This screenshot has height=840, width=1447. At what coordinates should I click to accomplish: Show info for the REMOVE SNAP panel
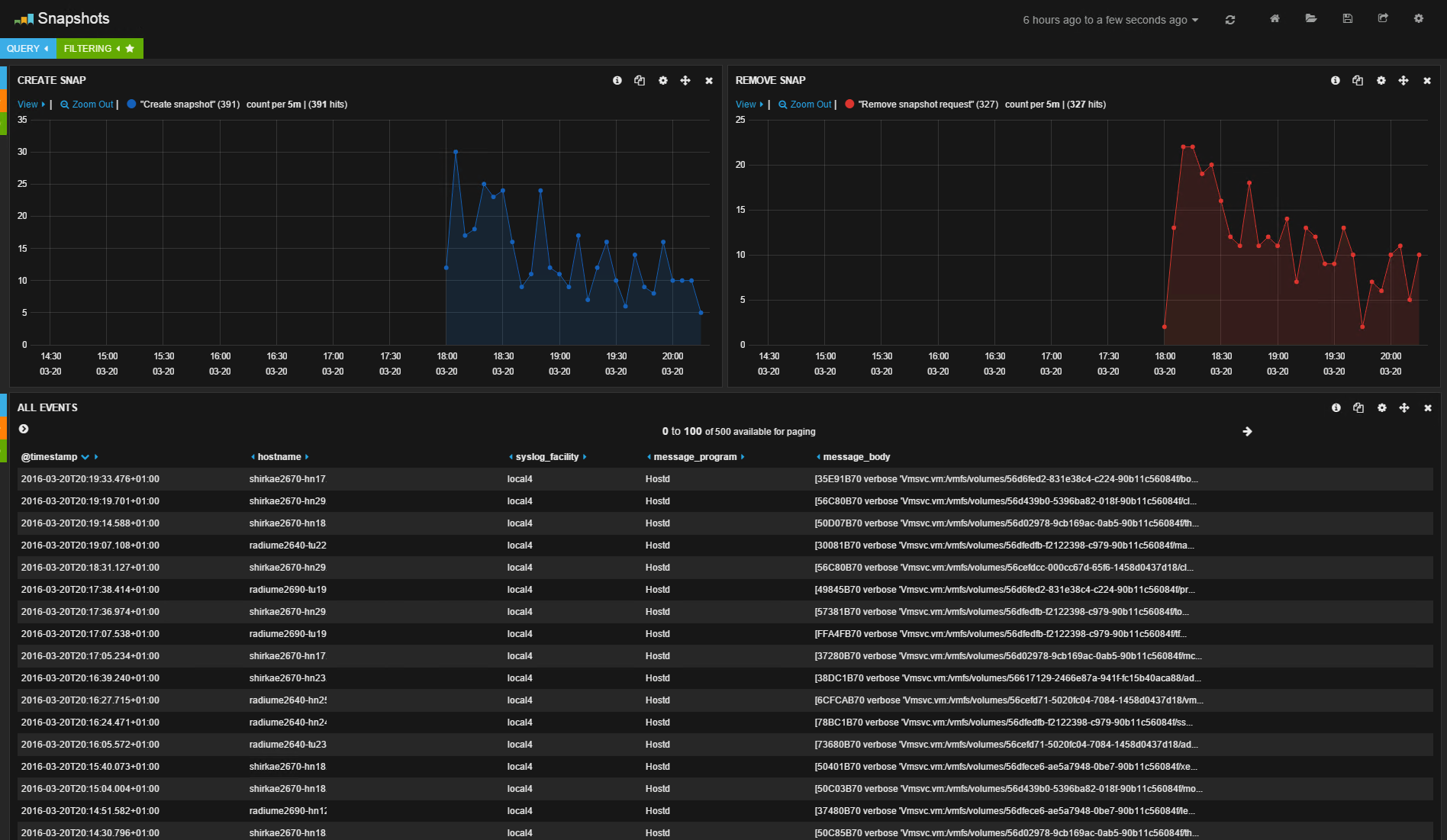point(1336,81)
